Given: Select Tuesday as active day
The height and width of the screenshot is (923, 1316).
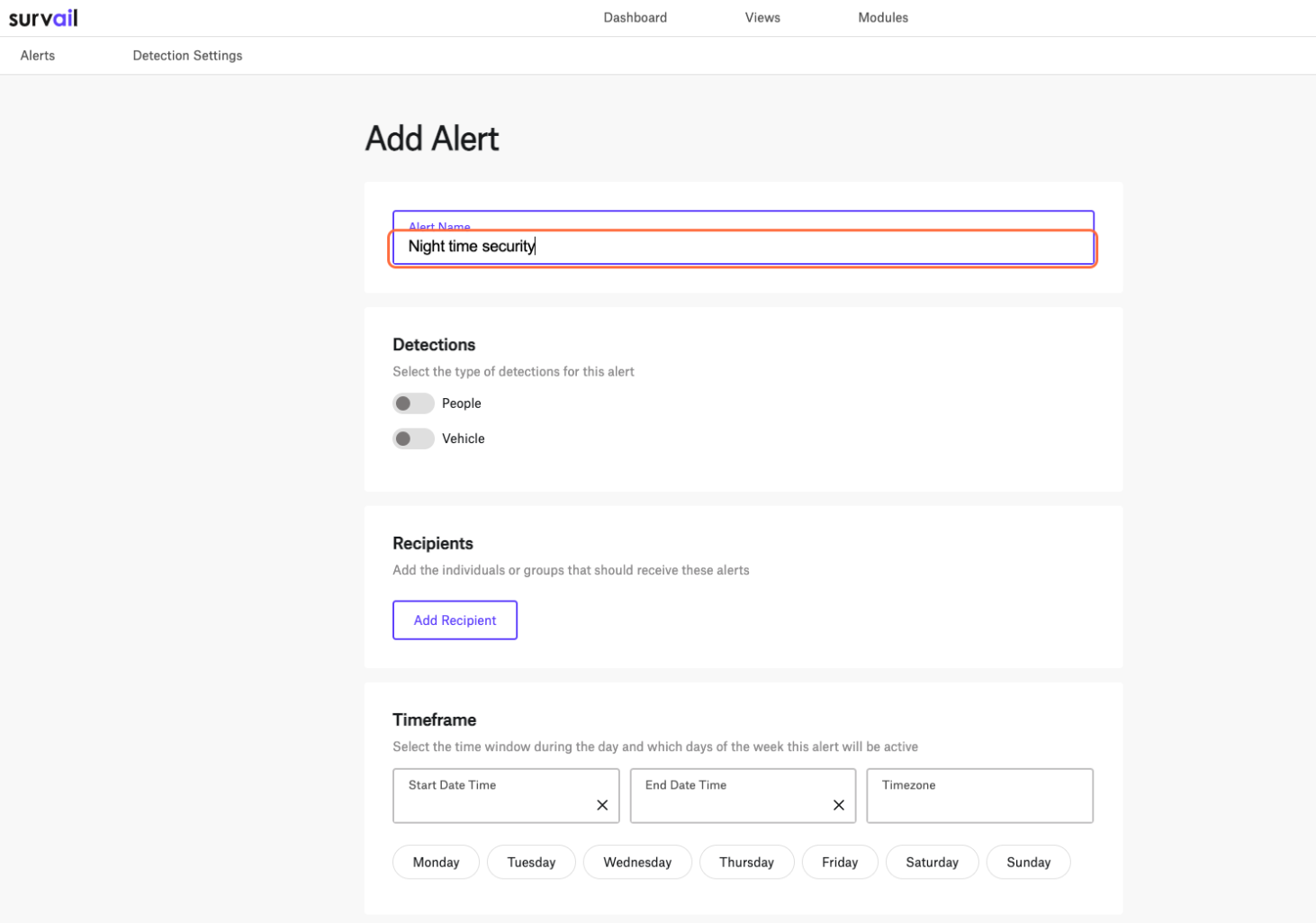Looking at the screenshot, I should tap(531, 862).
